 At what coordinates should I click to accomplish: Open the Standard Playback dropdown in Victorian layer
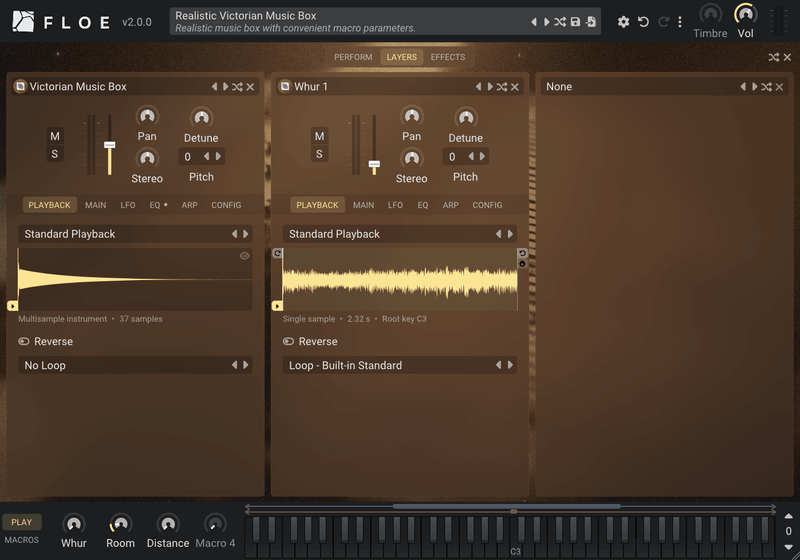(135, 234)
